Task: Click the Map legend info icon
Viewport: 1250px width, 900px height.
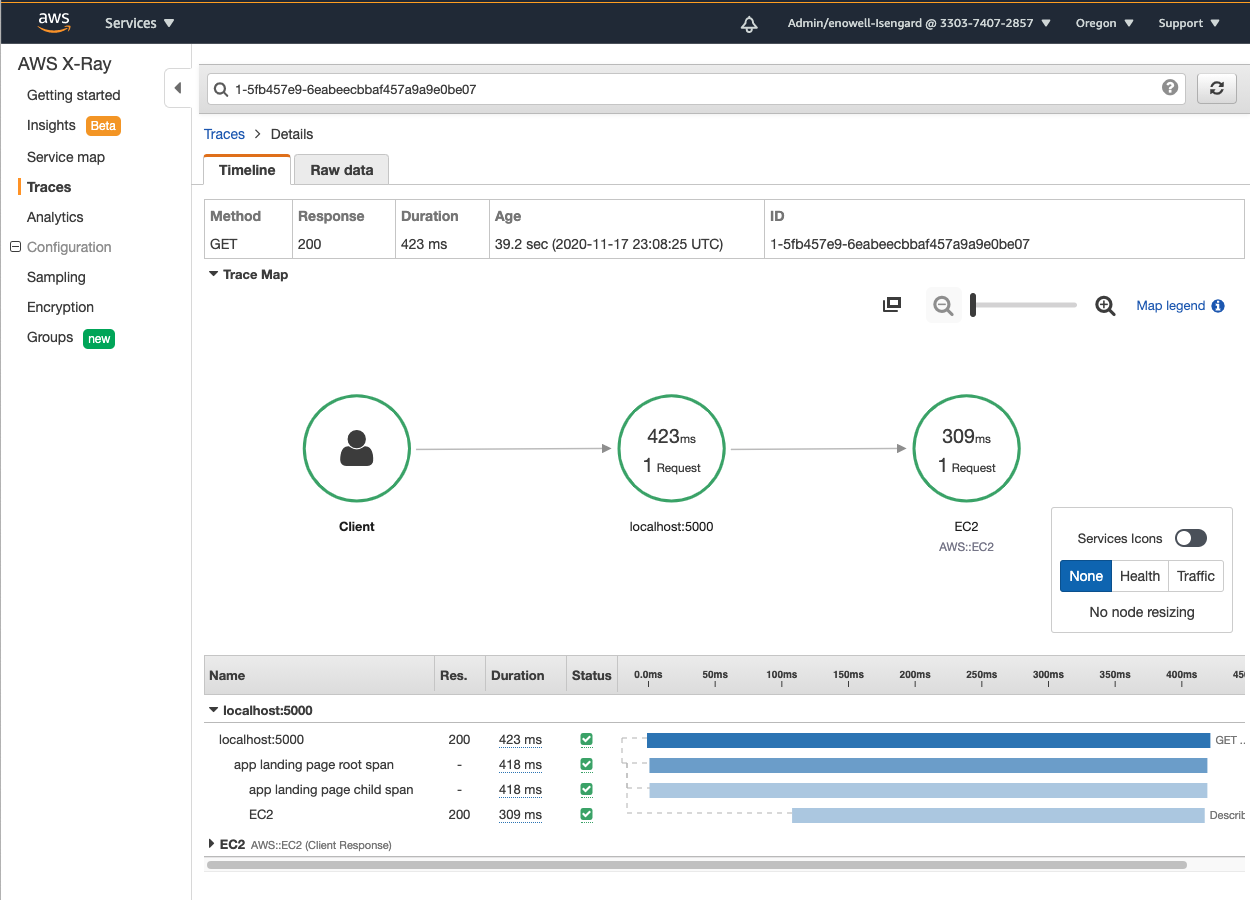Action: point(1218,306)
